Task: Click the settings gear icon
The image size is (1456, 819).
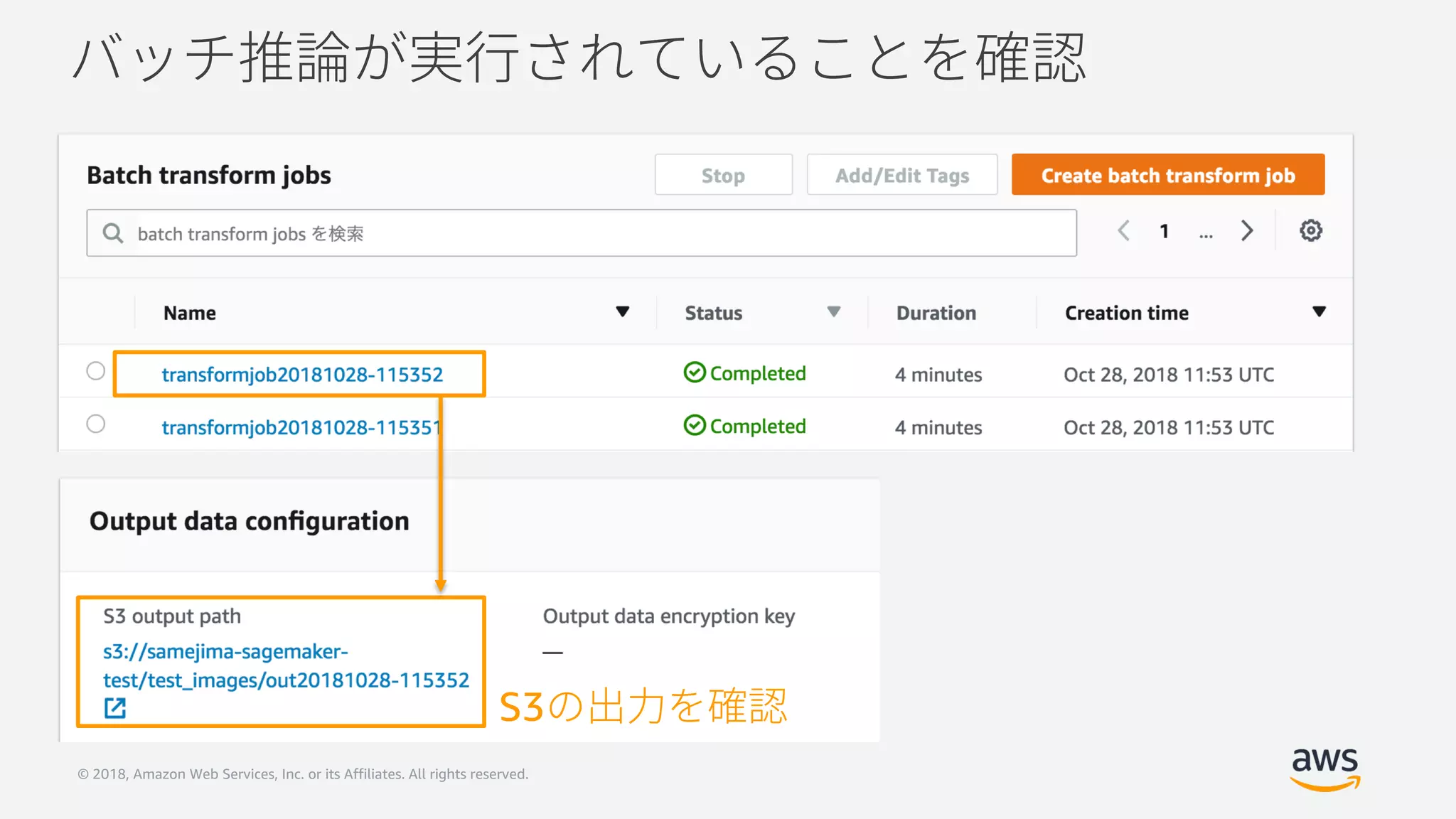Action: pyautogui.click(x=1310, y=230)
